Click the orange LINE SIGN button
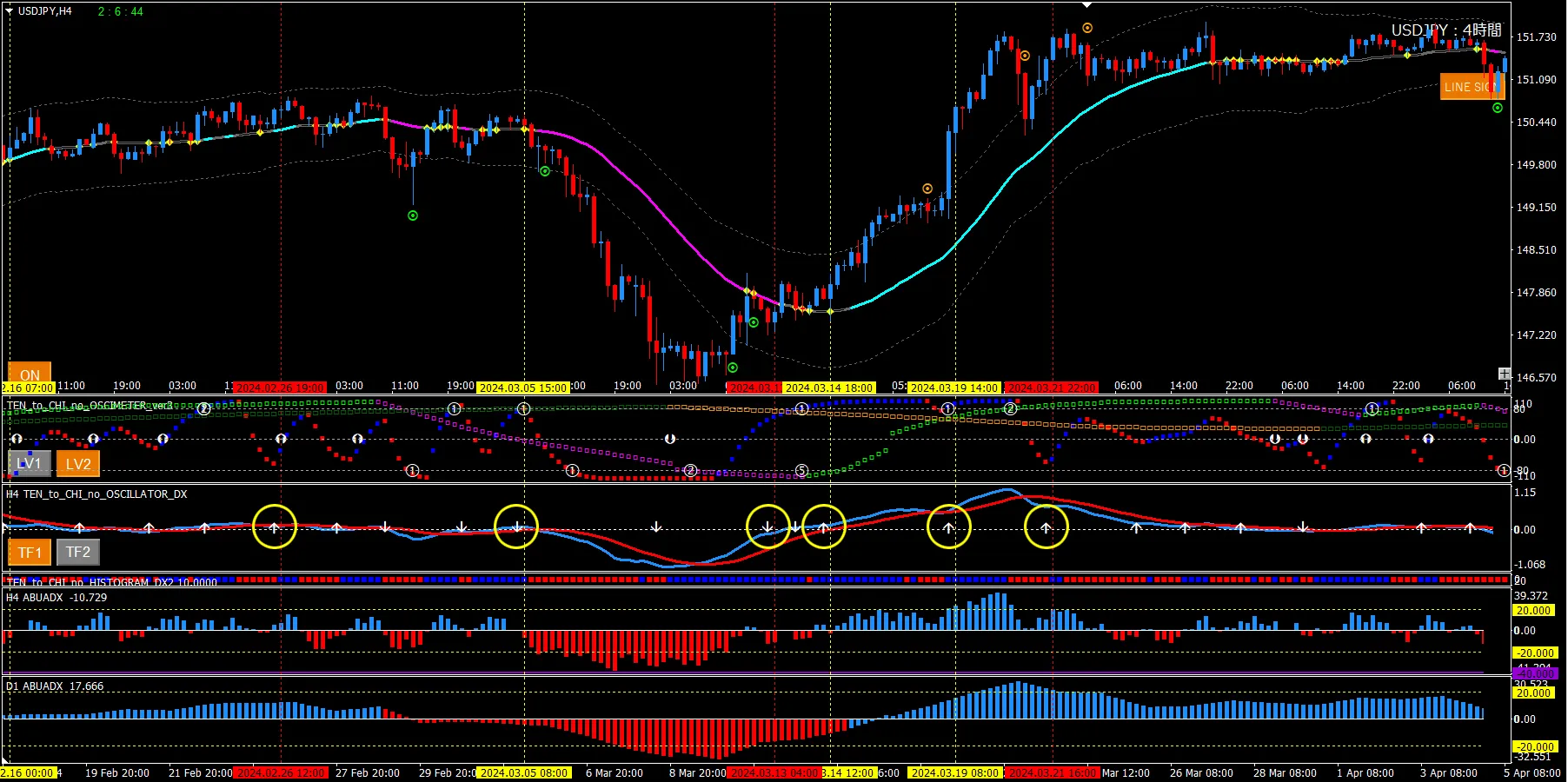Viewport: 1568px width, 782px height. pos(1472,86)
